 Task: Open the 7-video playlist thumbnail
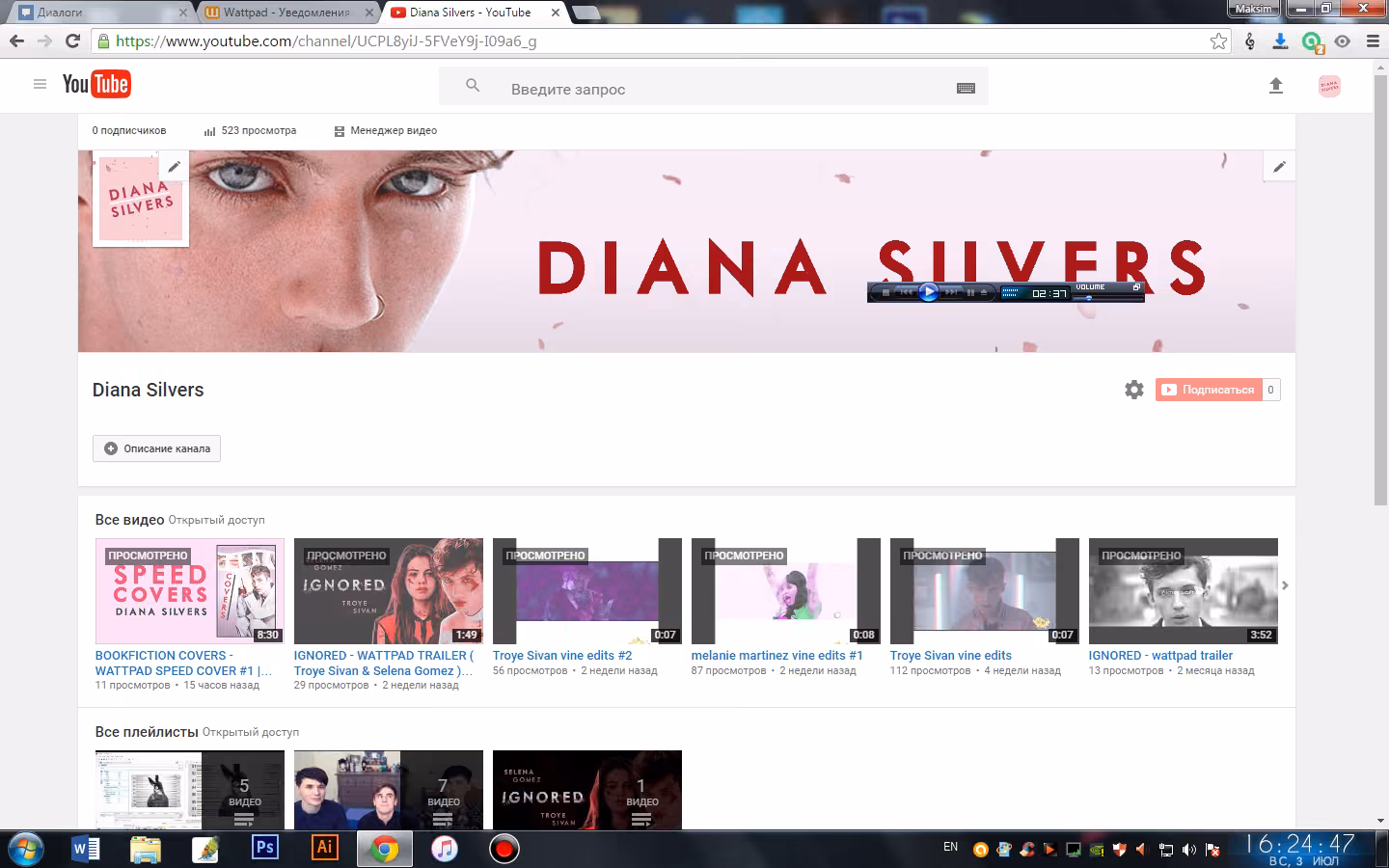point(389,790)
